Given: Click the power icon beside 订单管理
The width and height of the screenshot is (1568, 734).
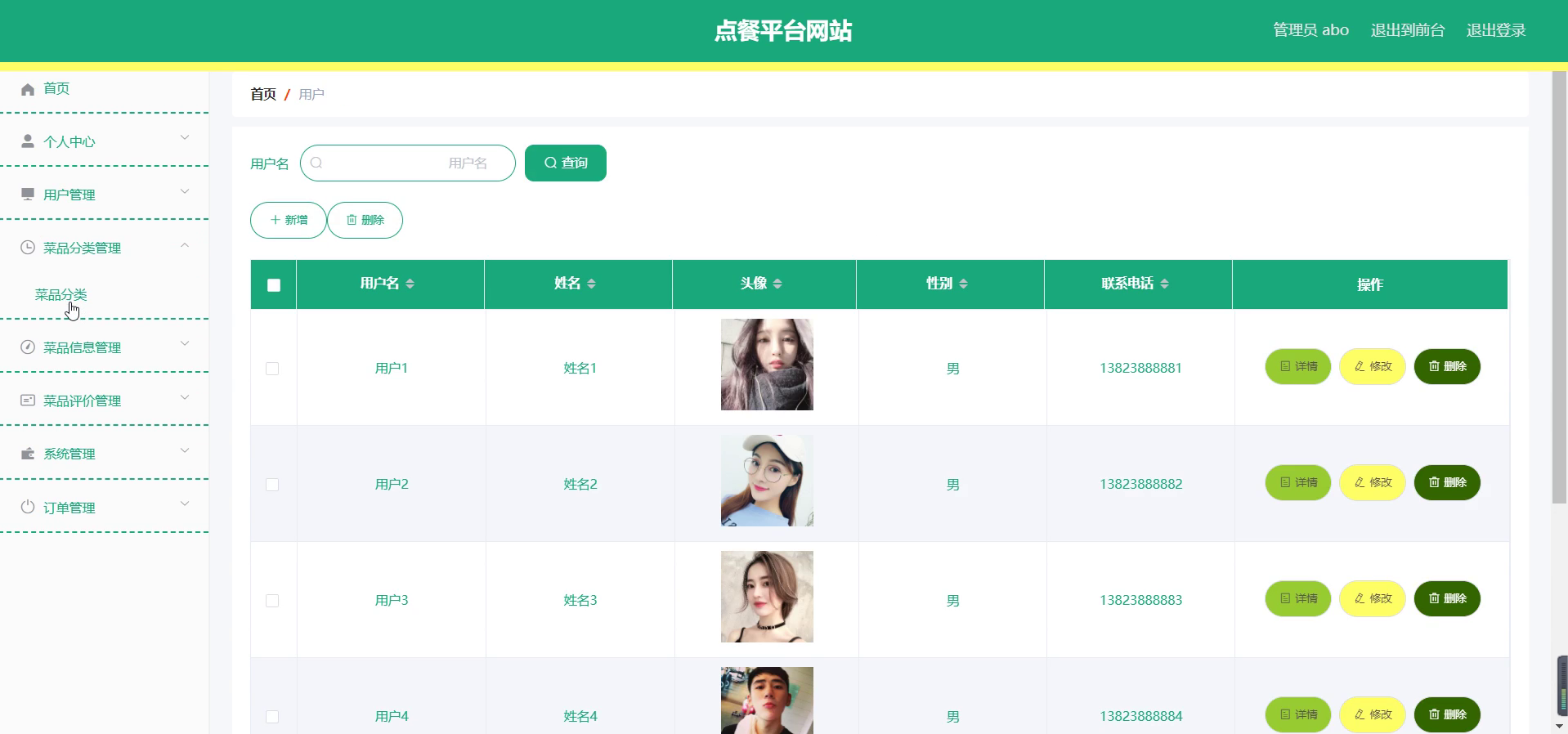Looking at the screenshot, I should click(x=28, y=507).
